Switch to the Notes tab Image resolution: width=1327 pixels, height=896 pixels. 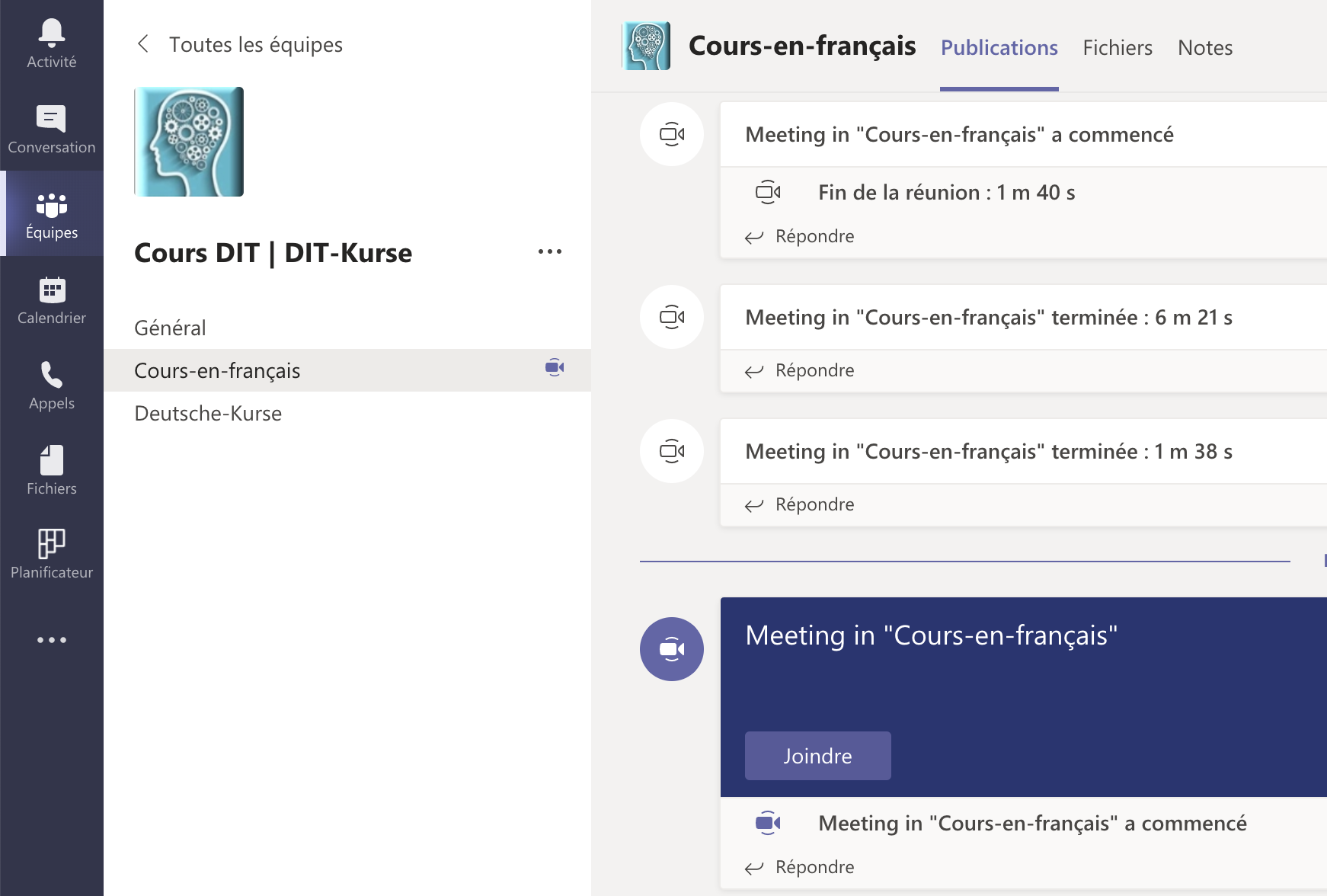point(1205,47)
